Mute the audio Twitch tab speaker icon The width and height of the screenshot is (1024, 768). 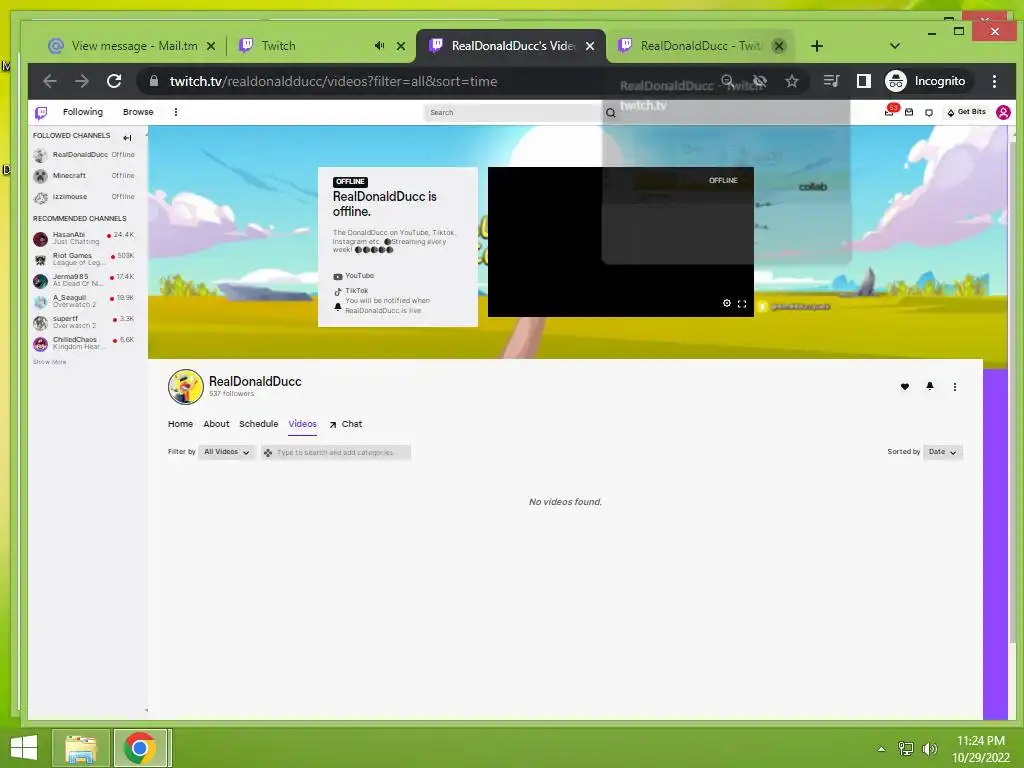(379, 46)
